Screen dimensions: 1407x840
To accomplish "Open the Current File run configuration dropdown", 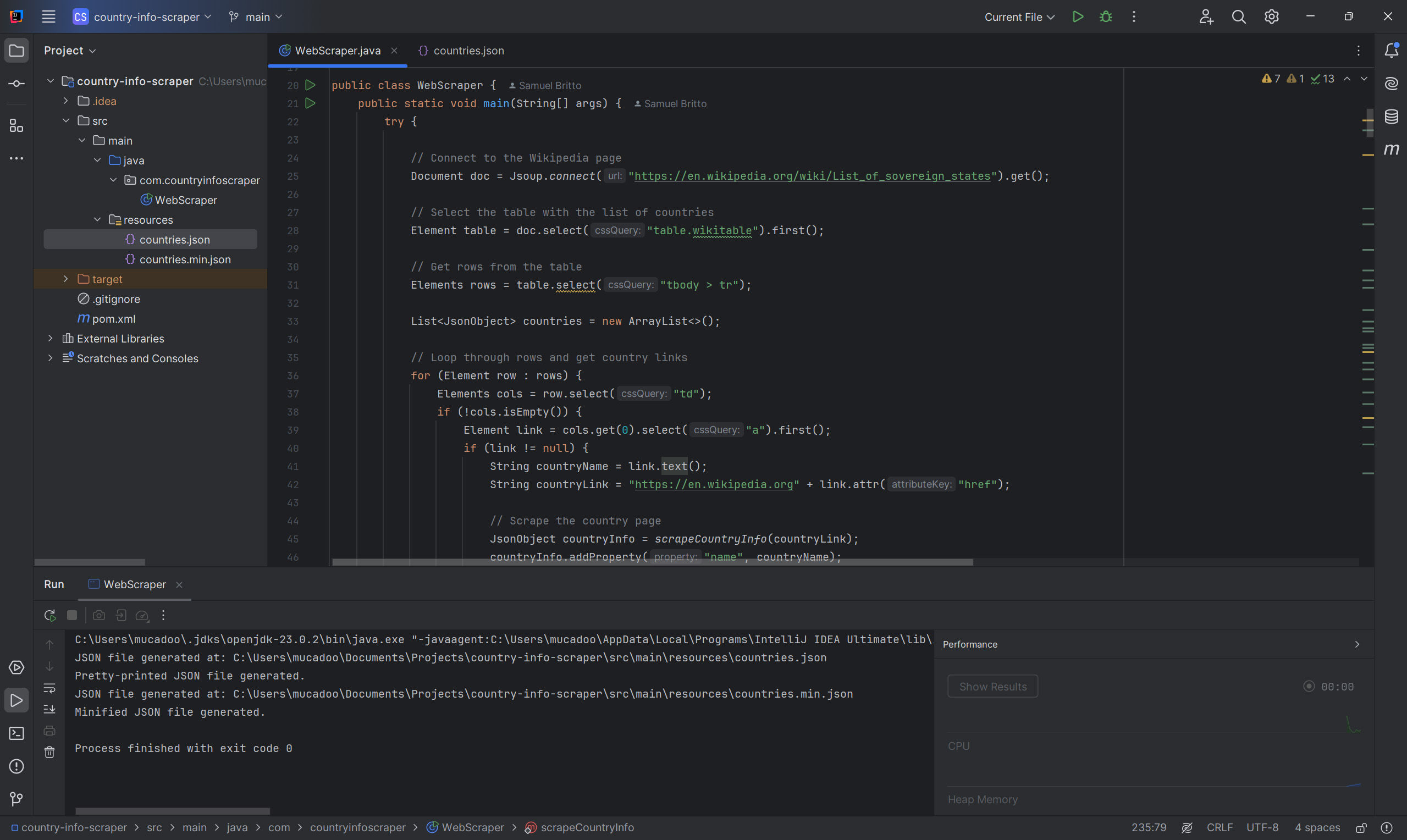I will point(1019,17).
